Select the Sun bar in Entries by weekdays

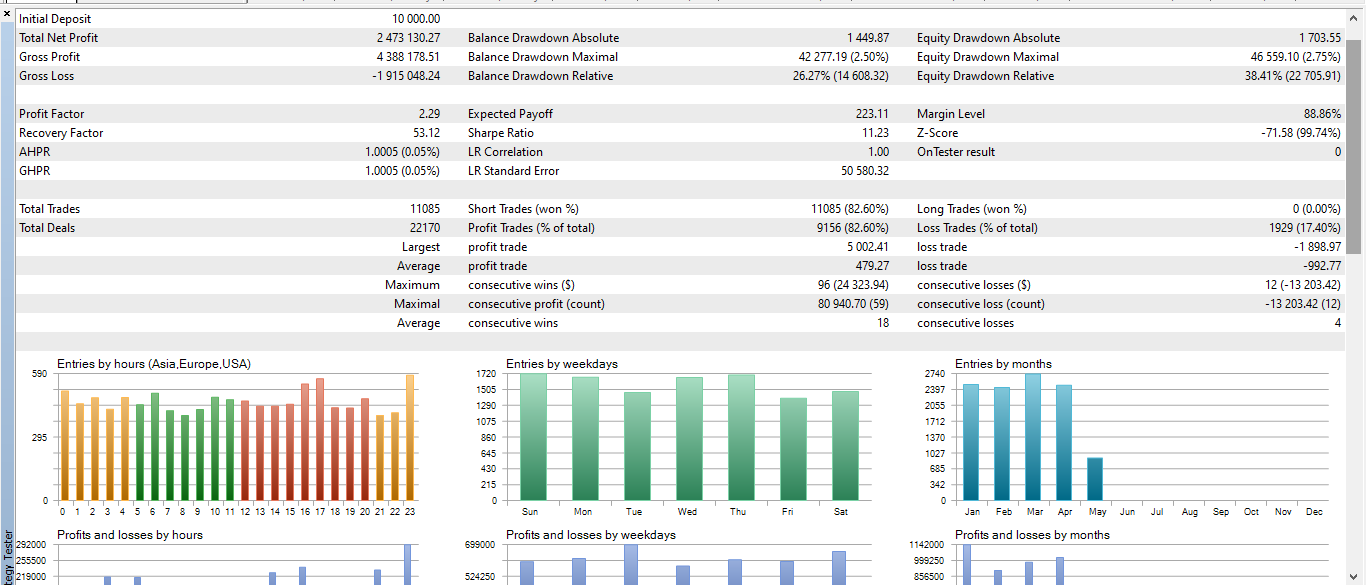coord(533,437)
